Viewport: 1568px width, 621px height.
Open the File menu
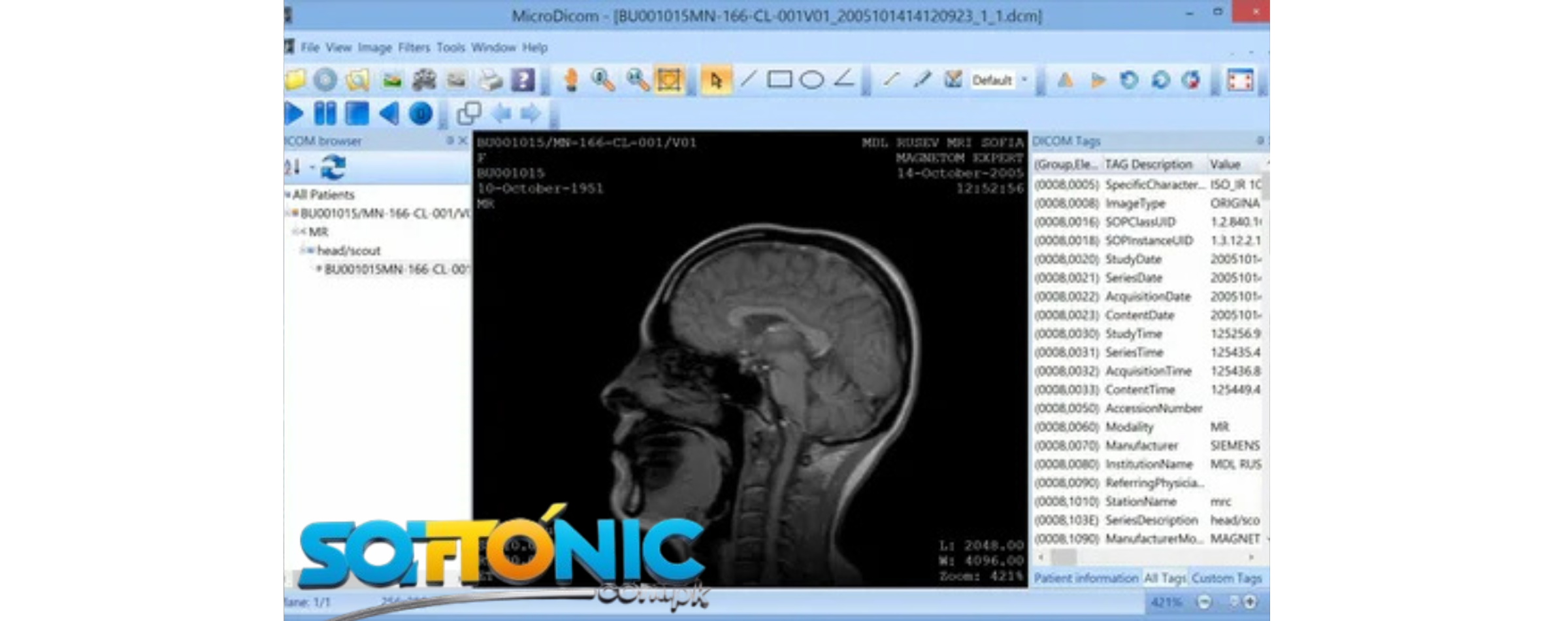310,48
